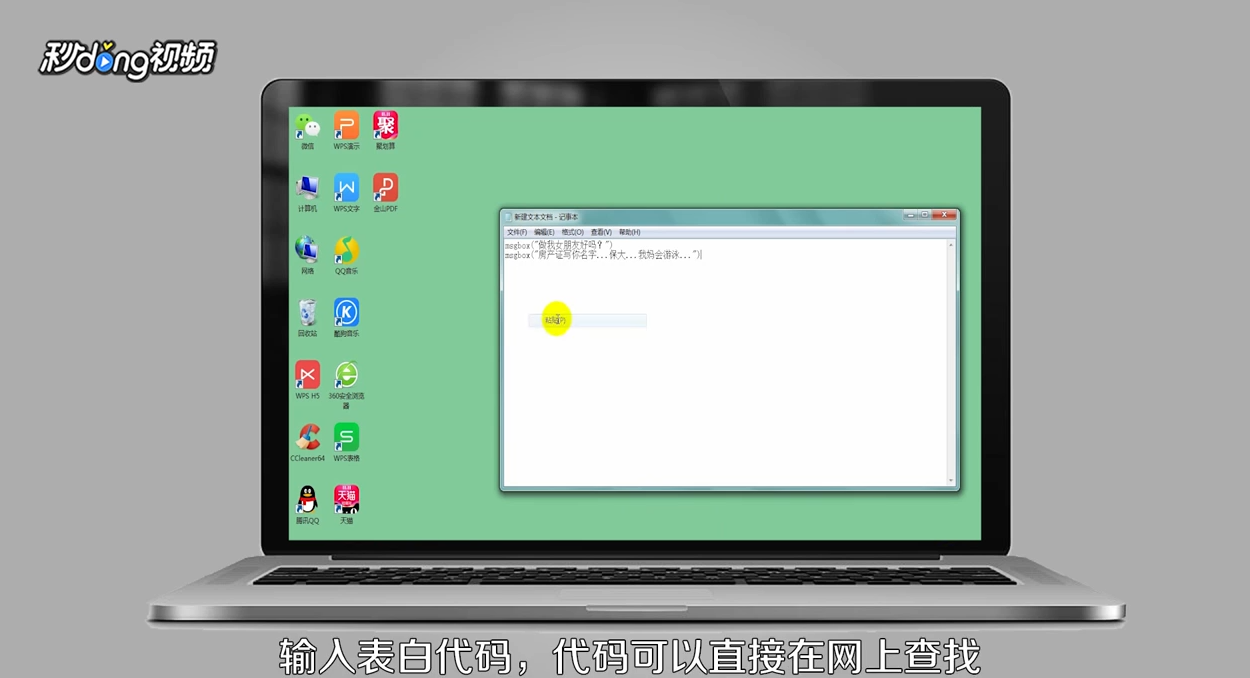Screen dimensions: 1250x678
Task: Open the WPS演示 desktop shortcut
Action: pos(346,131)
